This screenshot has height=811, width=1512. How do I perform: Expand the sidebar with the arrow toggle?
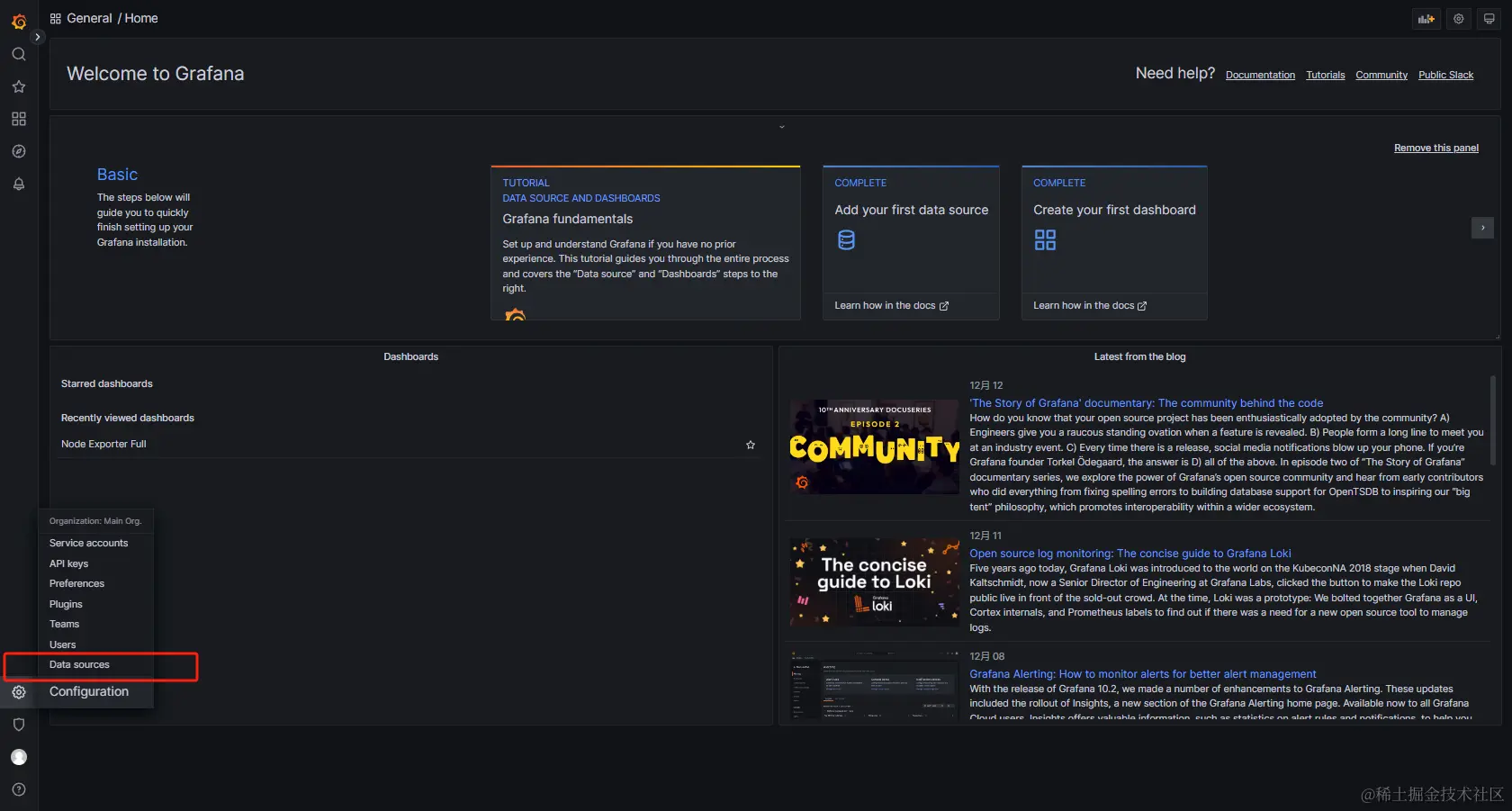(x=37, y=37)
